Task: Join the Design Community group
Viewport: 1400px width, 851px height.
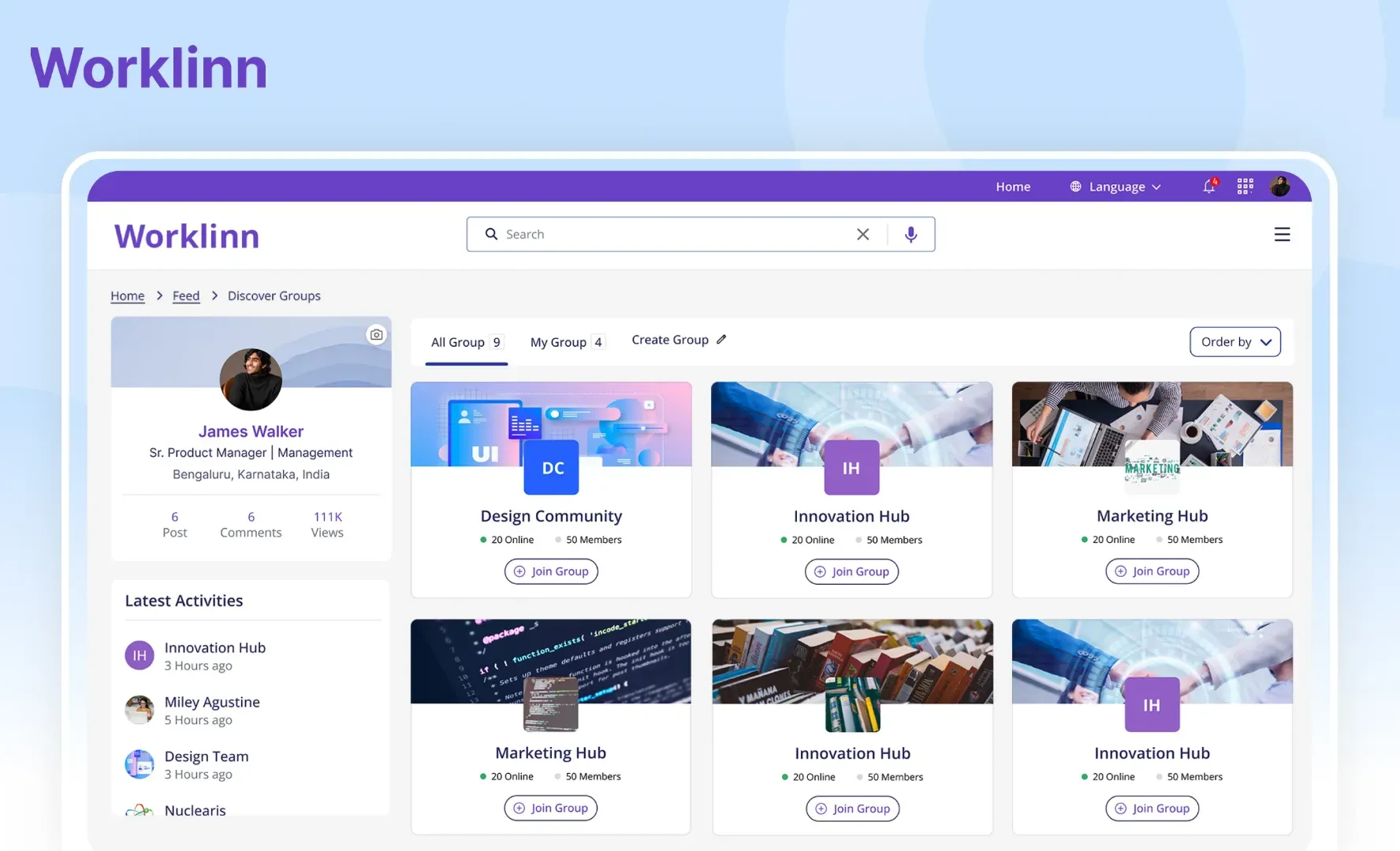Action: [551, 571]
